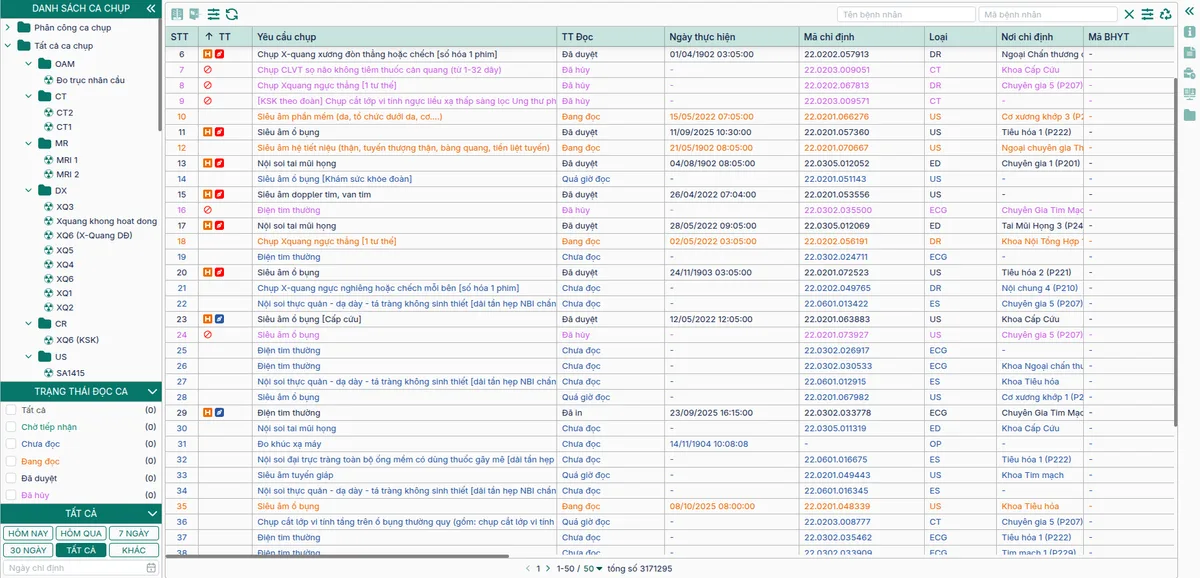Go to the next page with the right arrow
This screenshot has height=578, width=1200.
coord(549,569)
